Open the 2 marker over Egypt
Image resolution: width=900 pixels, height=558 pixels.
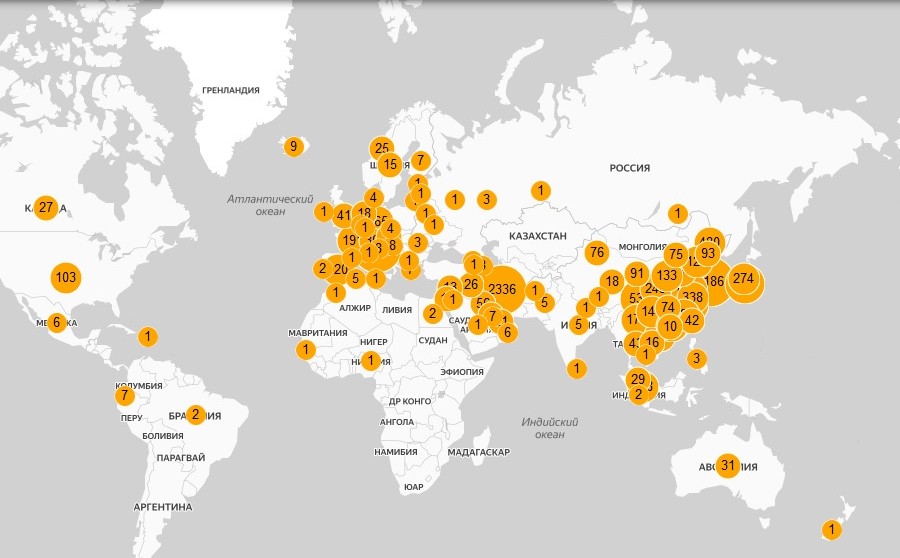433,313
